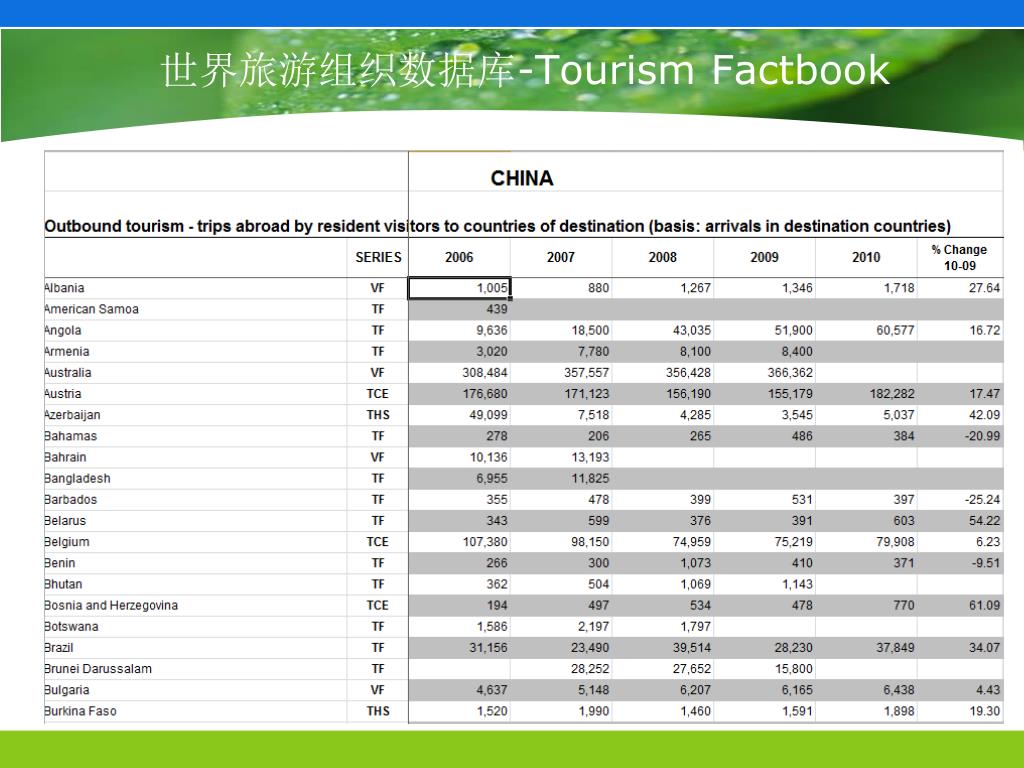Select the 2008 column header
Viewport: 1024px width, 768px height.
(663, 257)
